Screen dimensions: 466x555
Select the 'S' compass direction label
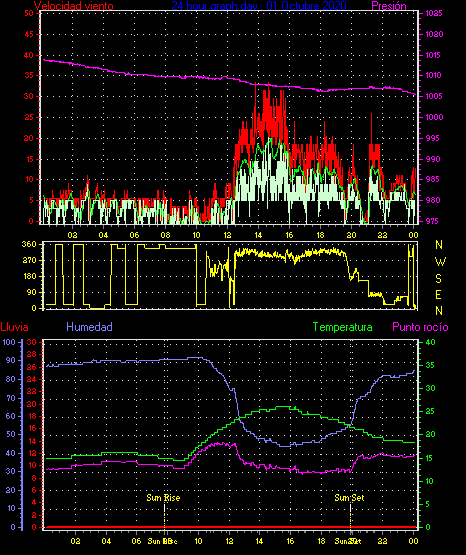click(438, 279)
